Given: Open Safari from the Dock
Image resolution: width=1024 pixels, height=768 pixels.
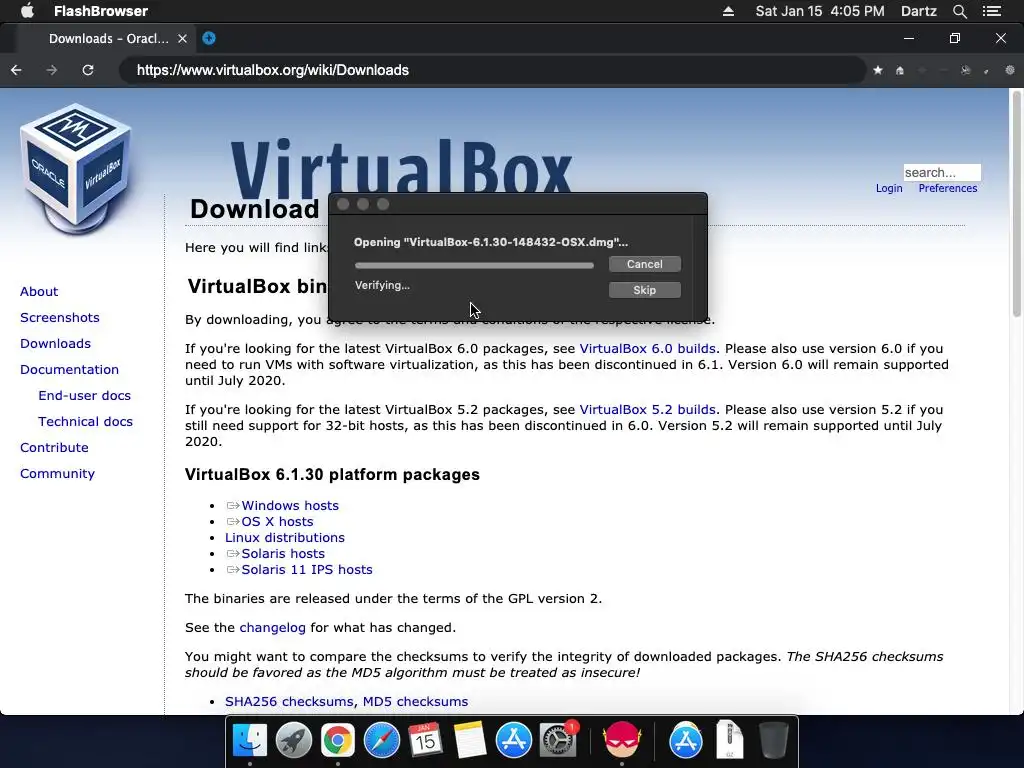Looking at the screenshot, I should [381, 741].
